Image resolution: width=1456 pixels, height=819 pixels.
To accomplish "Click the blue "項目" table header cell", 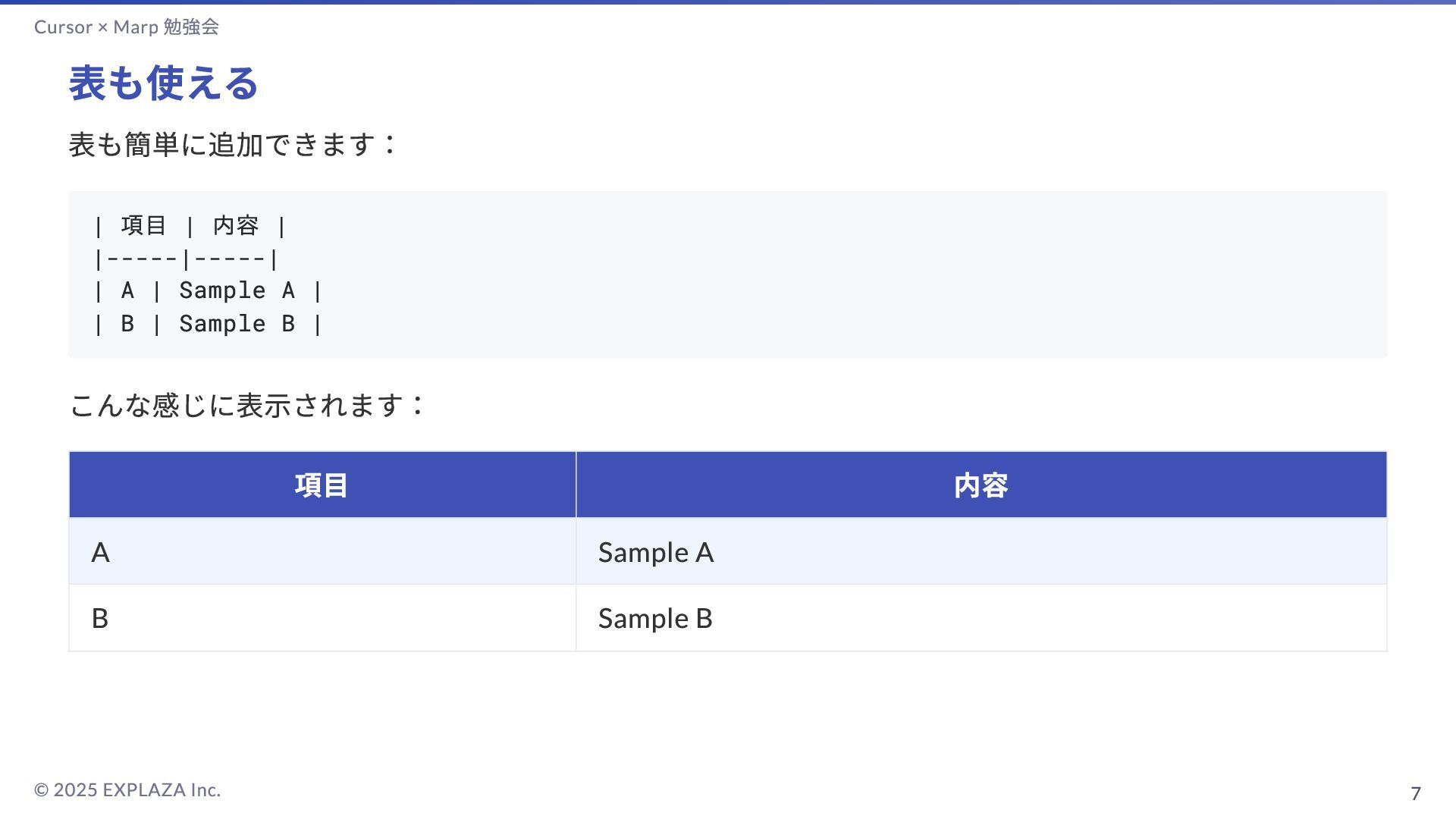I will [322, 485].
